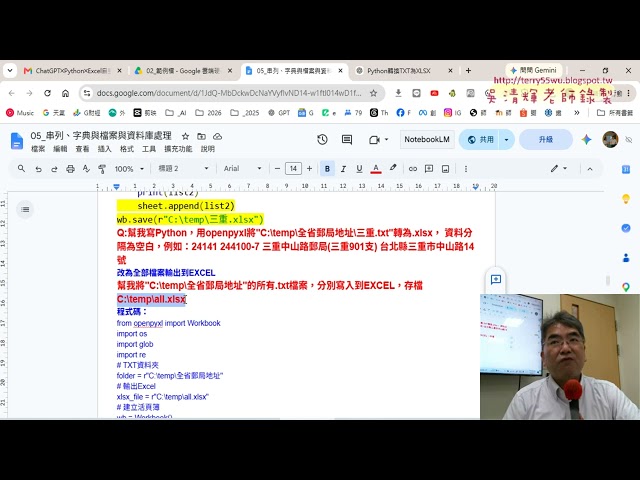
Task: Open Google Keep side panel
Action: (626, 199)
